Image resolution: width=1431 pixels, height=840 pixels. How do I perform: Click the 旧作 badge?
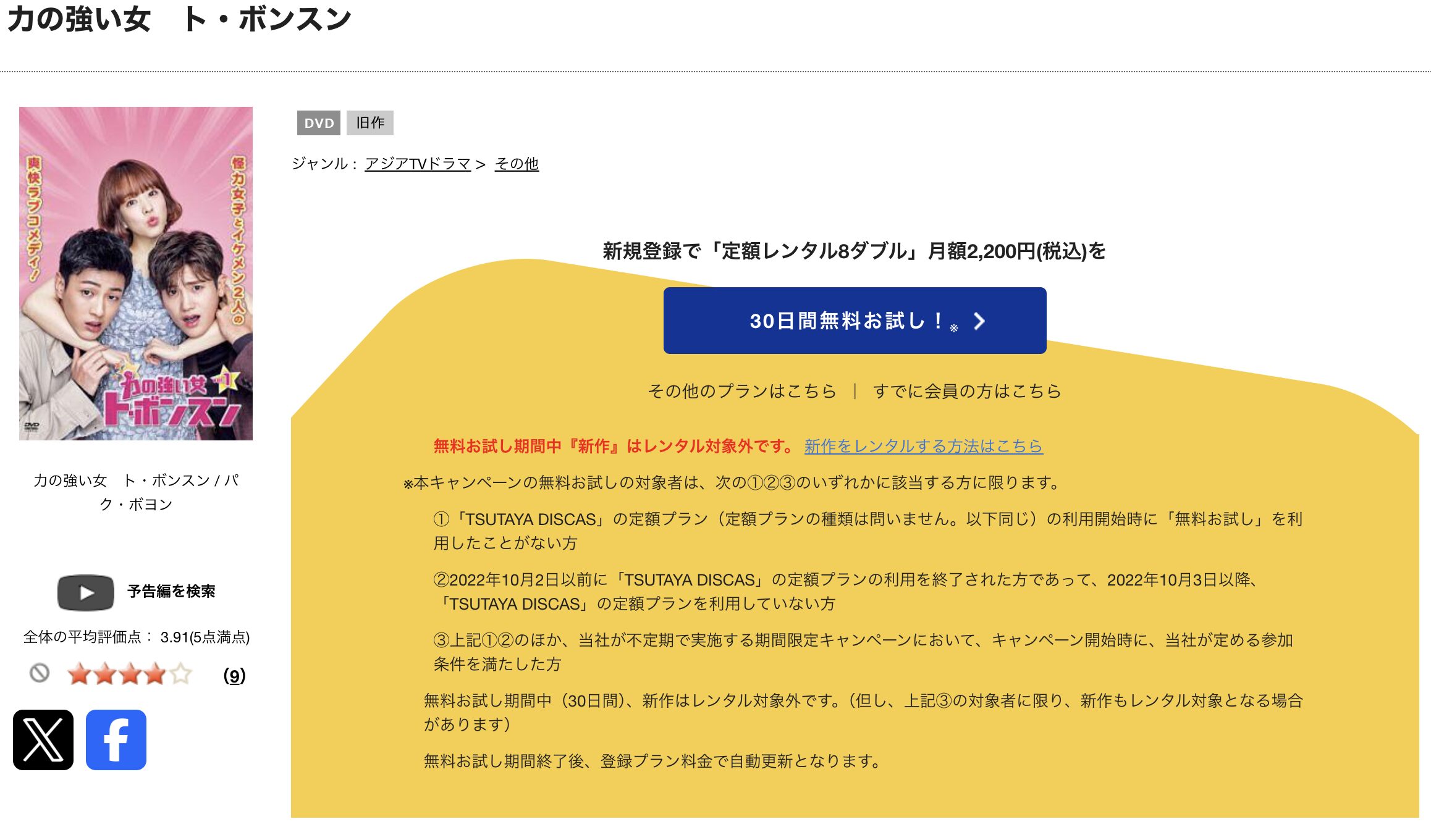[370, 123]
